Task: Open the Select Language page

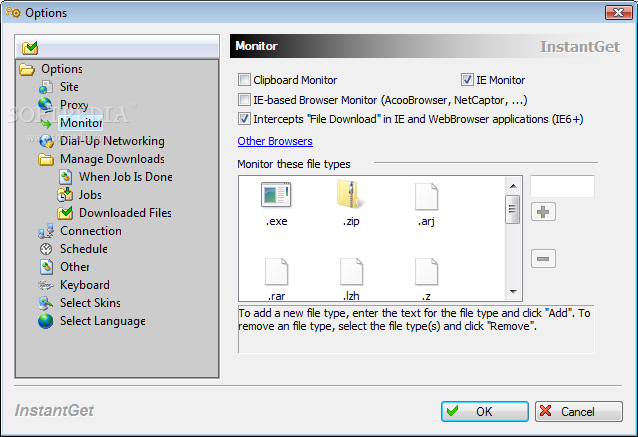Action: tap(103, 321)
